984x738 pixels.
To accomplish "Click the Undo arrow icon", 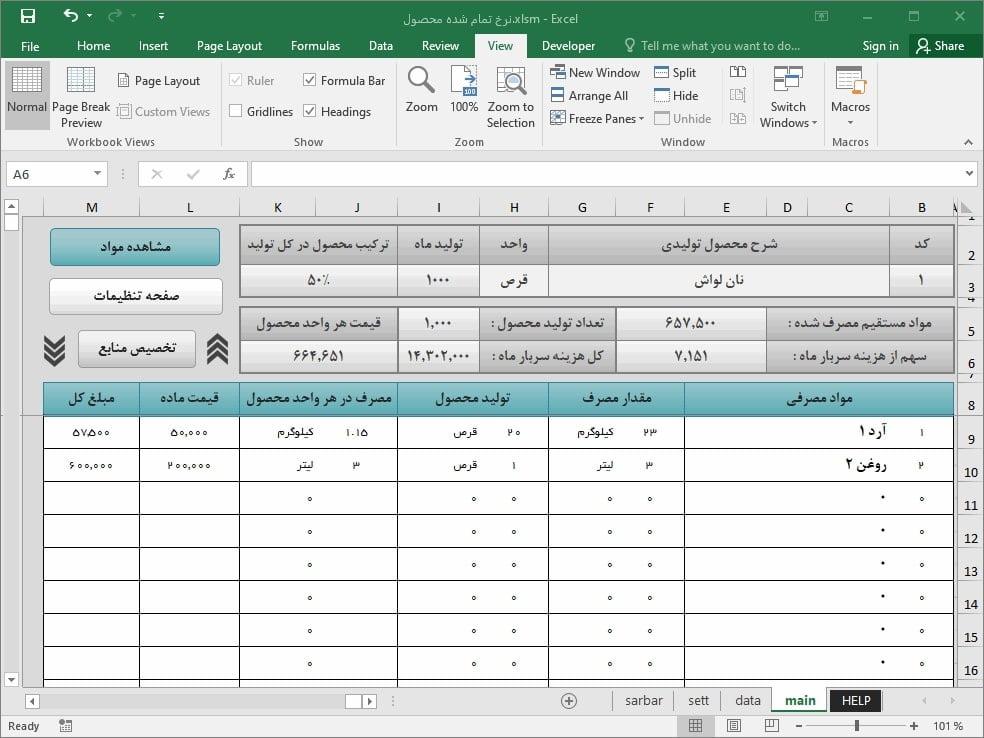I will tap(70, 16).
